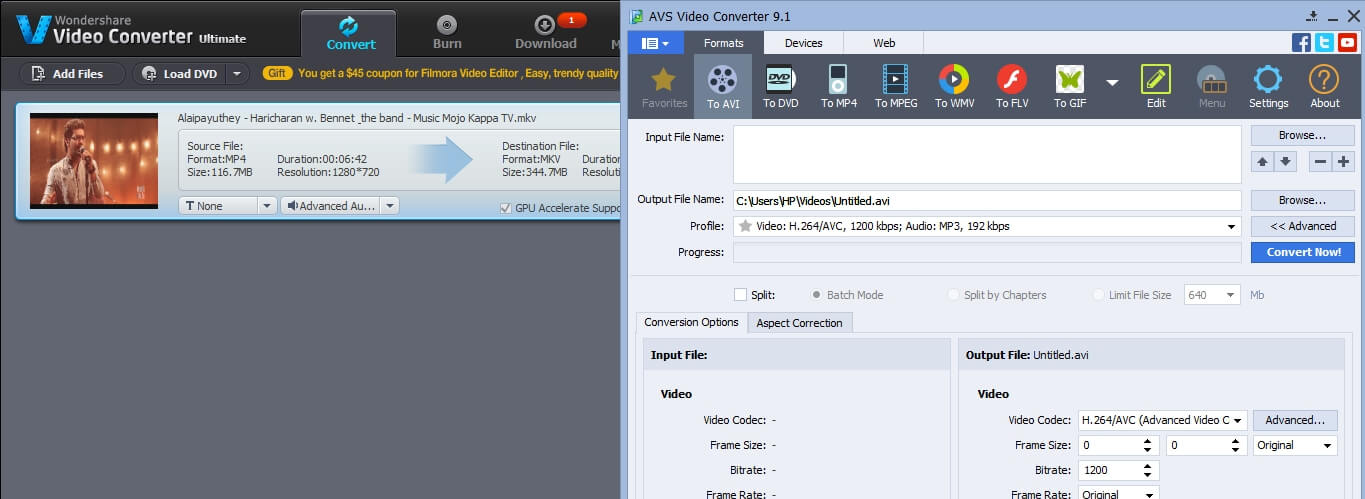Select Limit File Size radio button
This screenshot has width=1365, height=499.
(x=1099, y=295)
